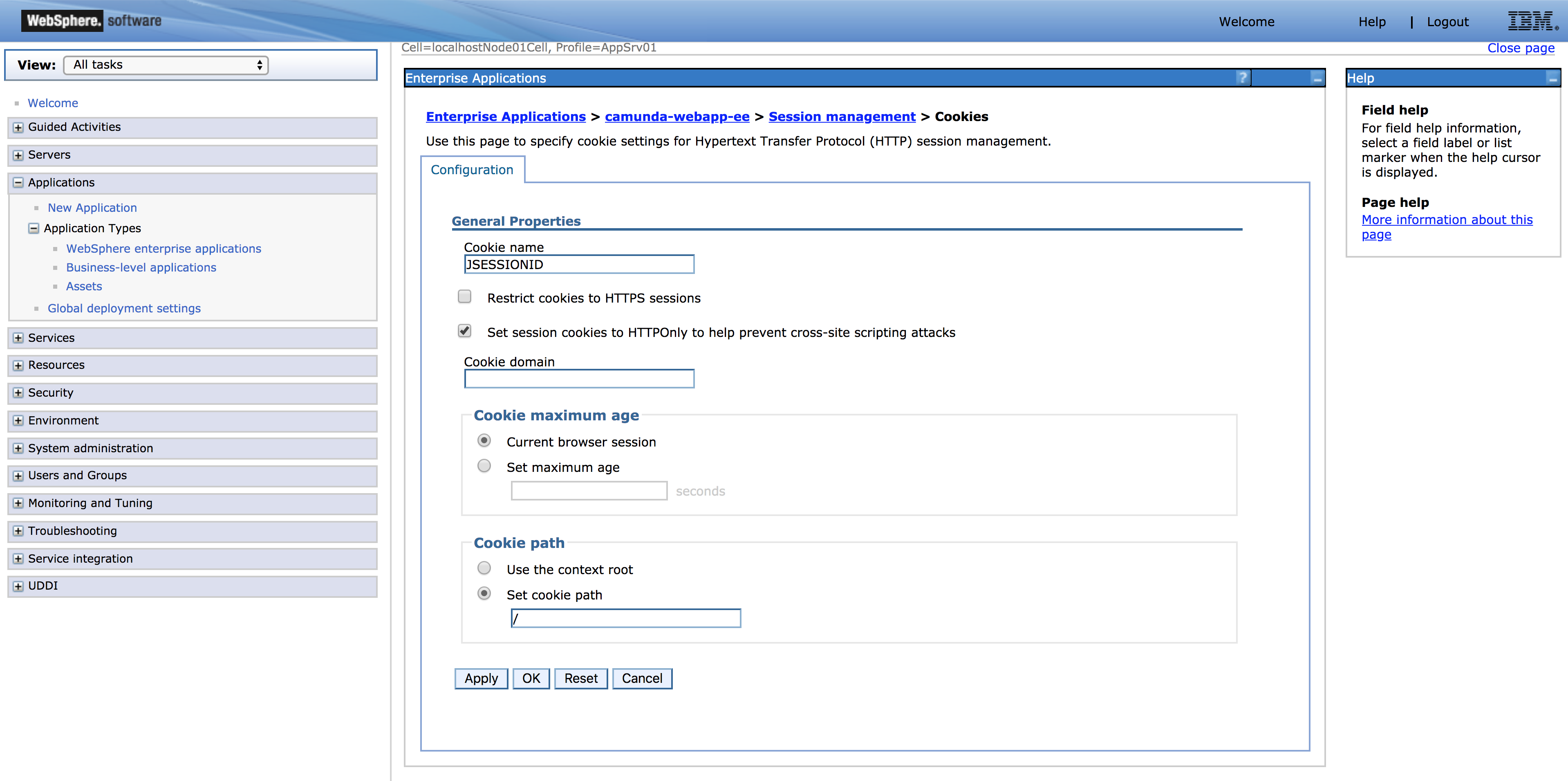This screenshot has height=781, width=1568.
Task: Open Global deployment settings link
Action: [124, 308]
